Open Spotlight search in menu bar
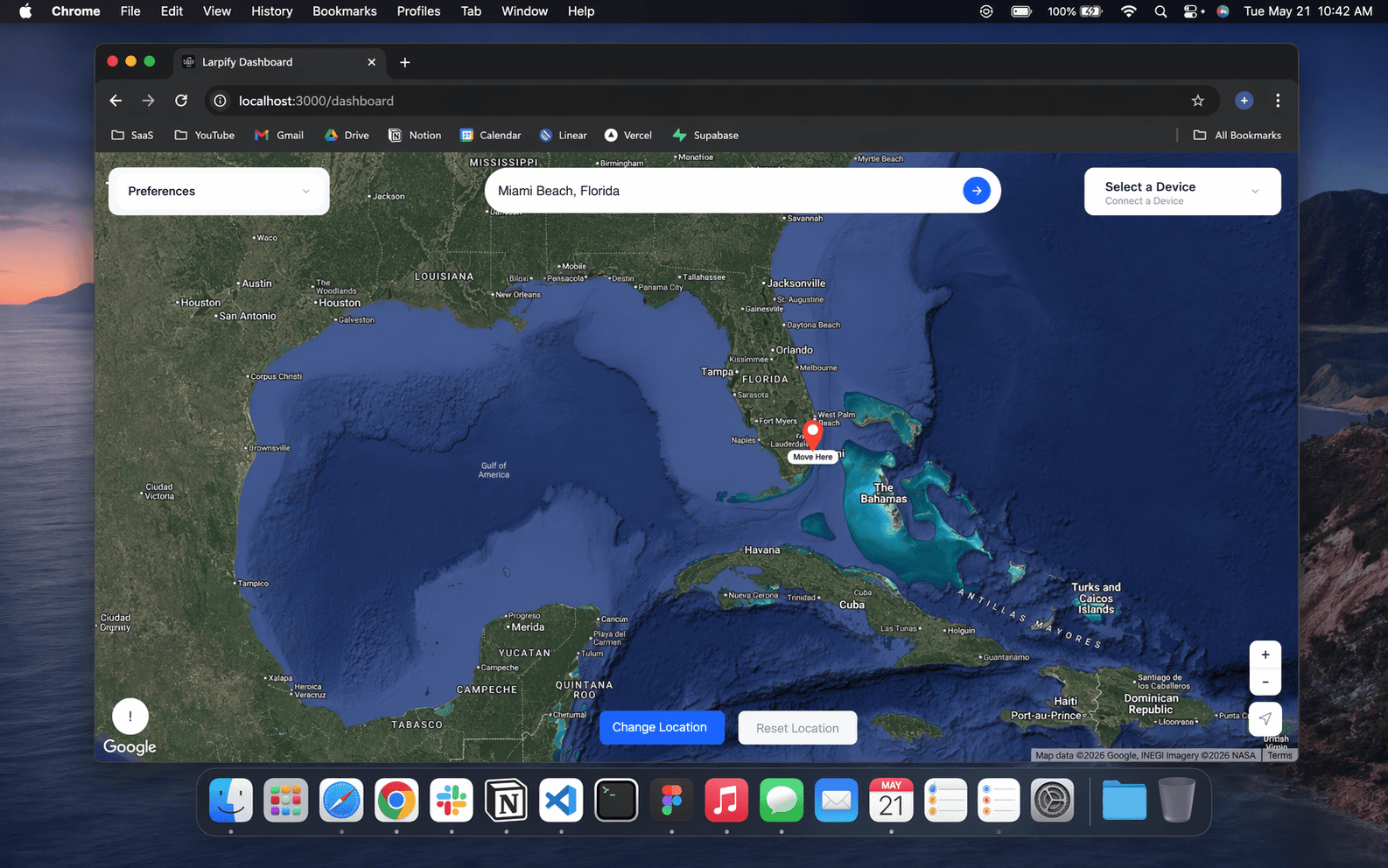 point(1160,11)
